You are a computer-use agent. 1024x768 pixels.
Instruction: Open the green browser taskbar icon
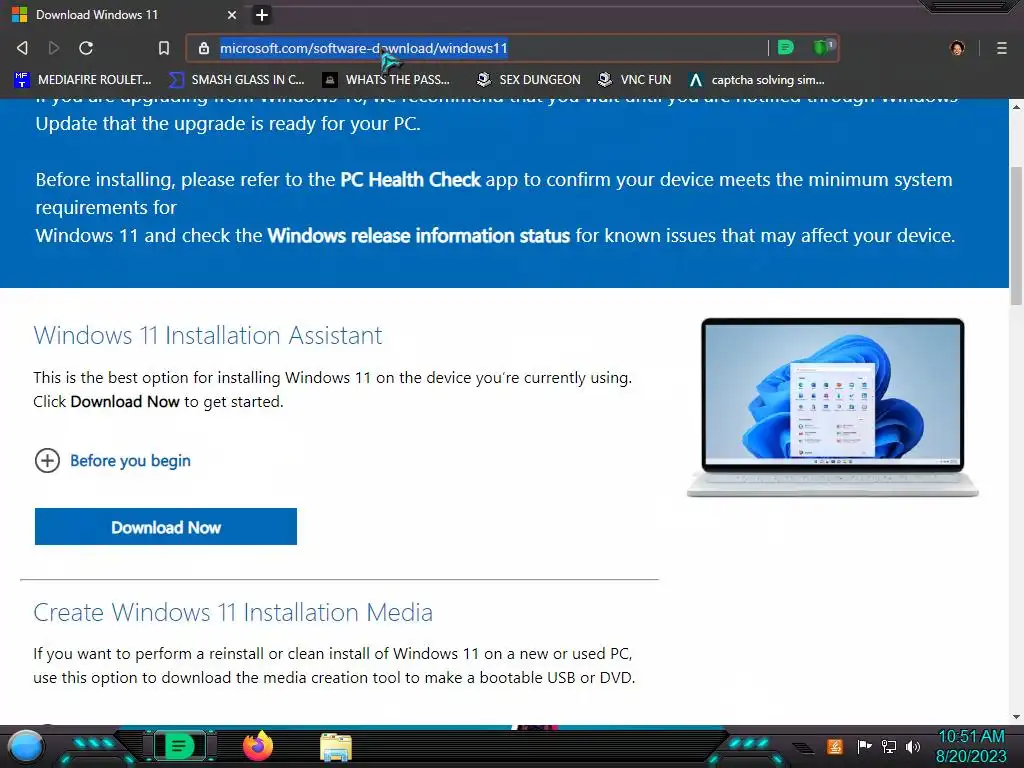180,746
